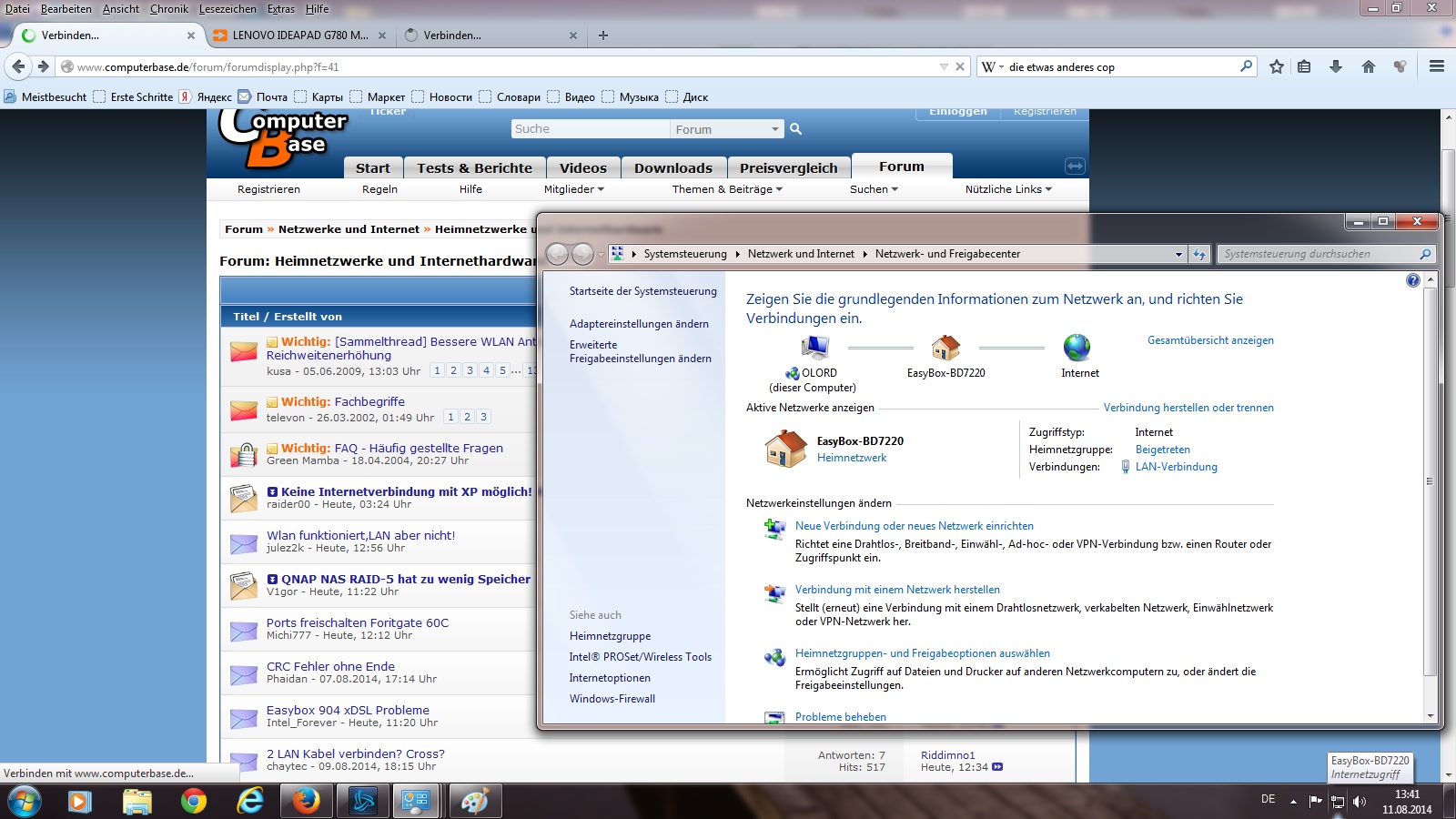Image resolution: width=1456 pixels, height=819 pixels.
Task: Open Internet Explorer from taskbar
Action: pos(249,802)
